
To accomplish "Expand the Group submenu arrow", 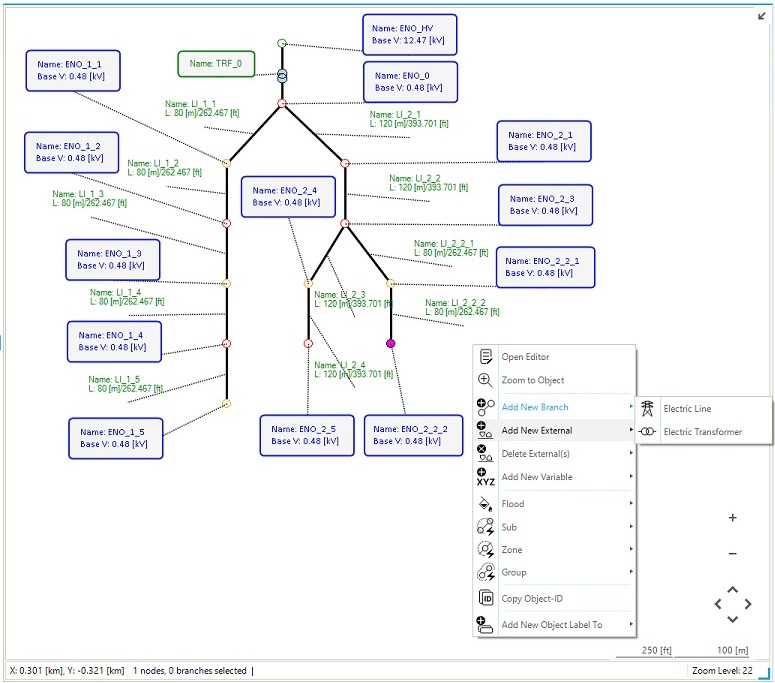I will (x=631, y=571).
